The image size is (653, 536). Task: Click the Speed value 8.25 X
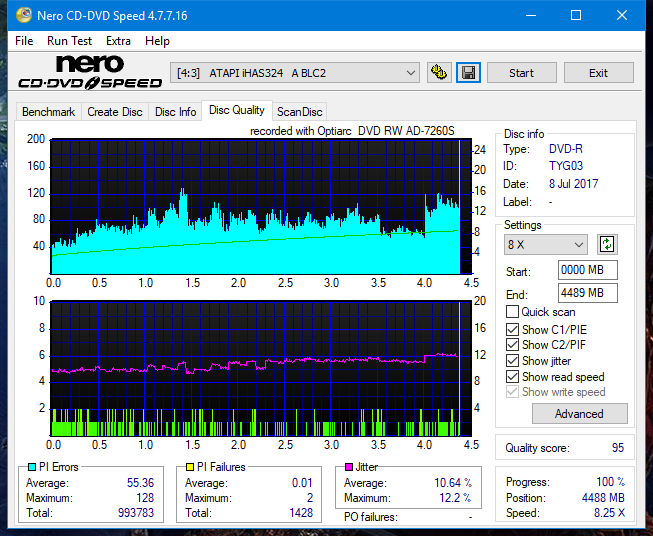click(x=609, y=513)
